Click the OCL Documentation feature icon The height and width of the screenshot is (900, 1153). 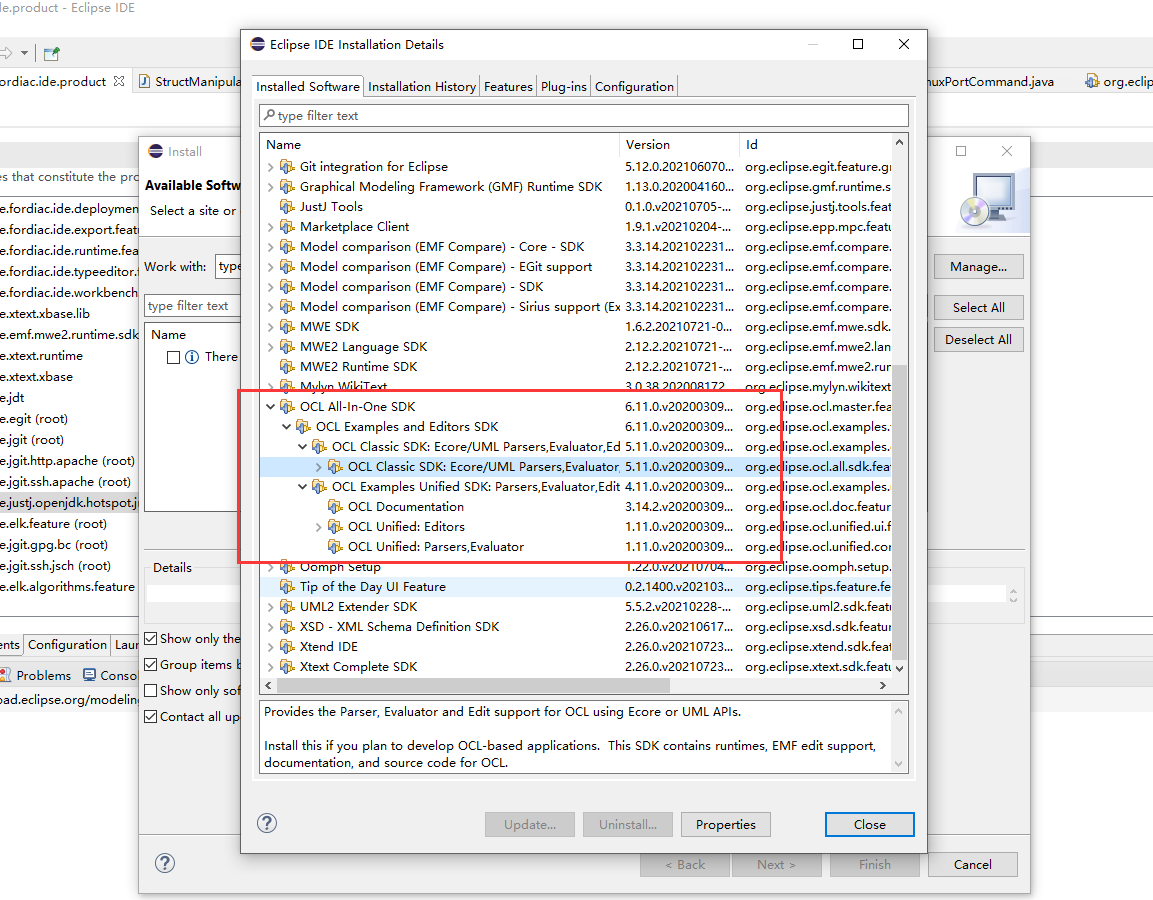point(335,507)
